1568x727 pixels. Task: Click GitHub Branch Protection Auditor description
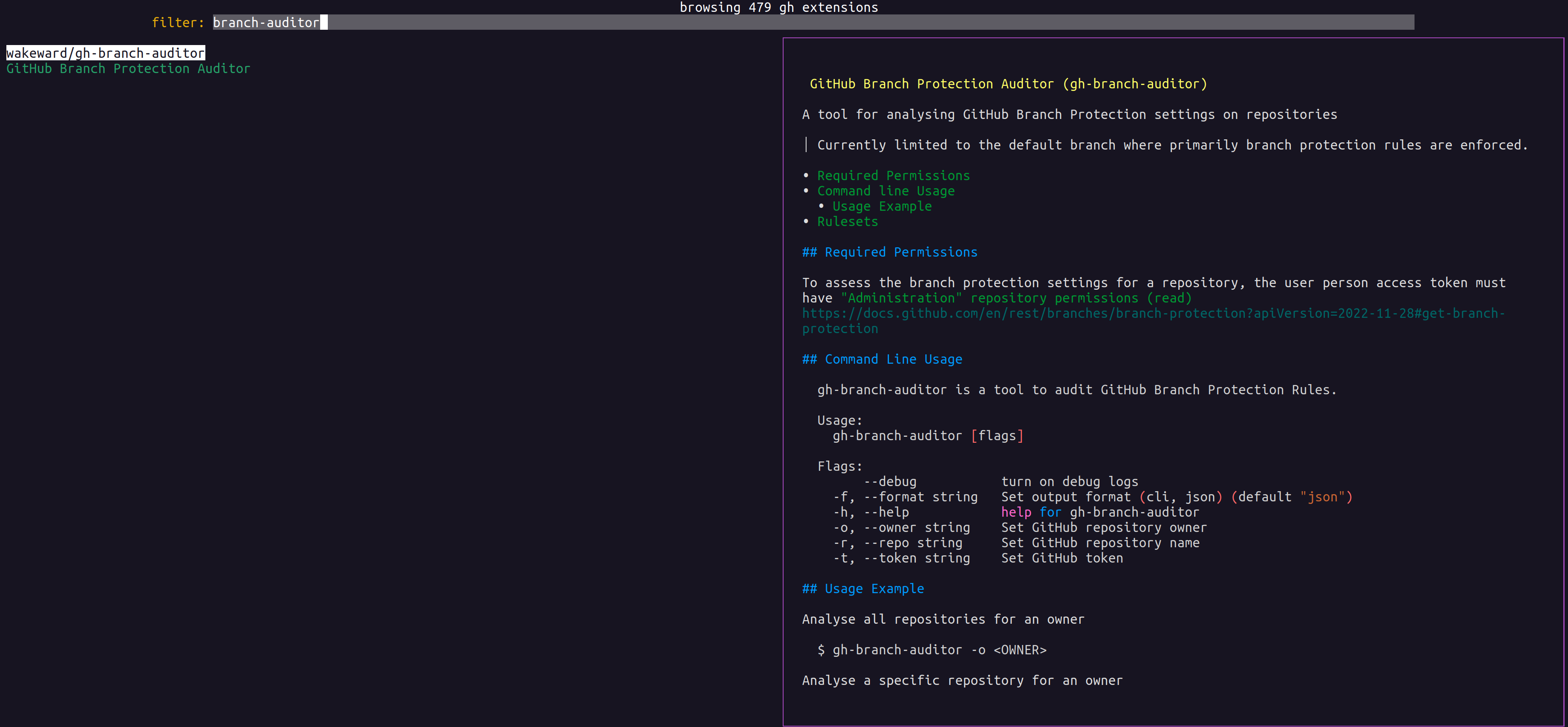[x=128, y=69]
